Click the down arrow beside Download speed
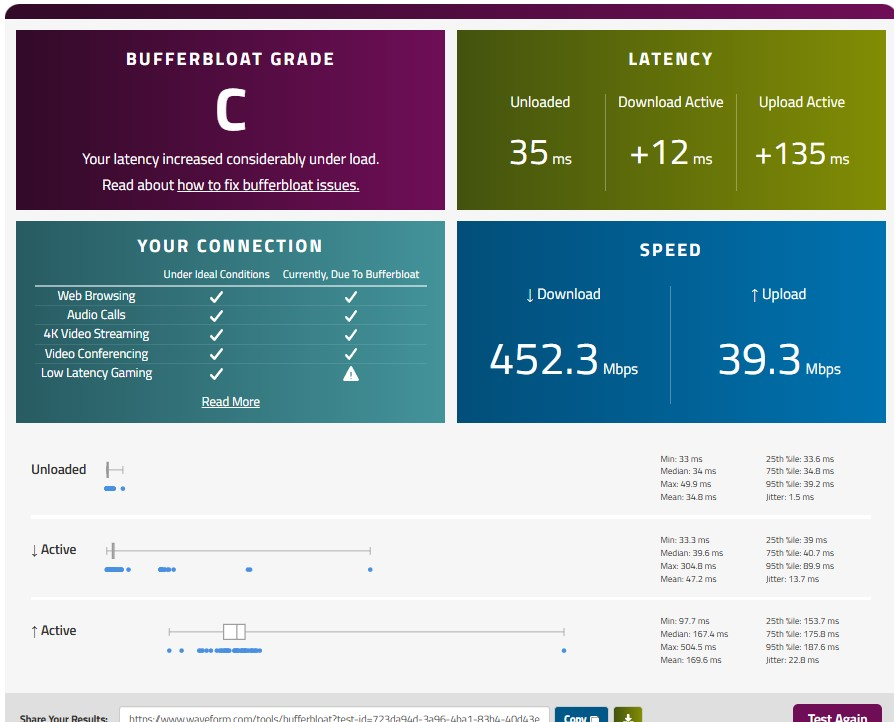 [530, 295]
